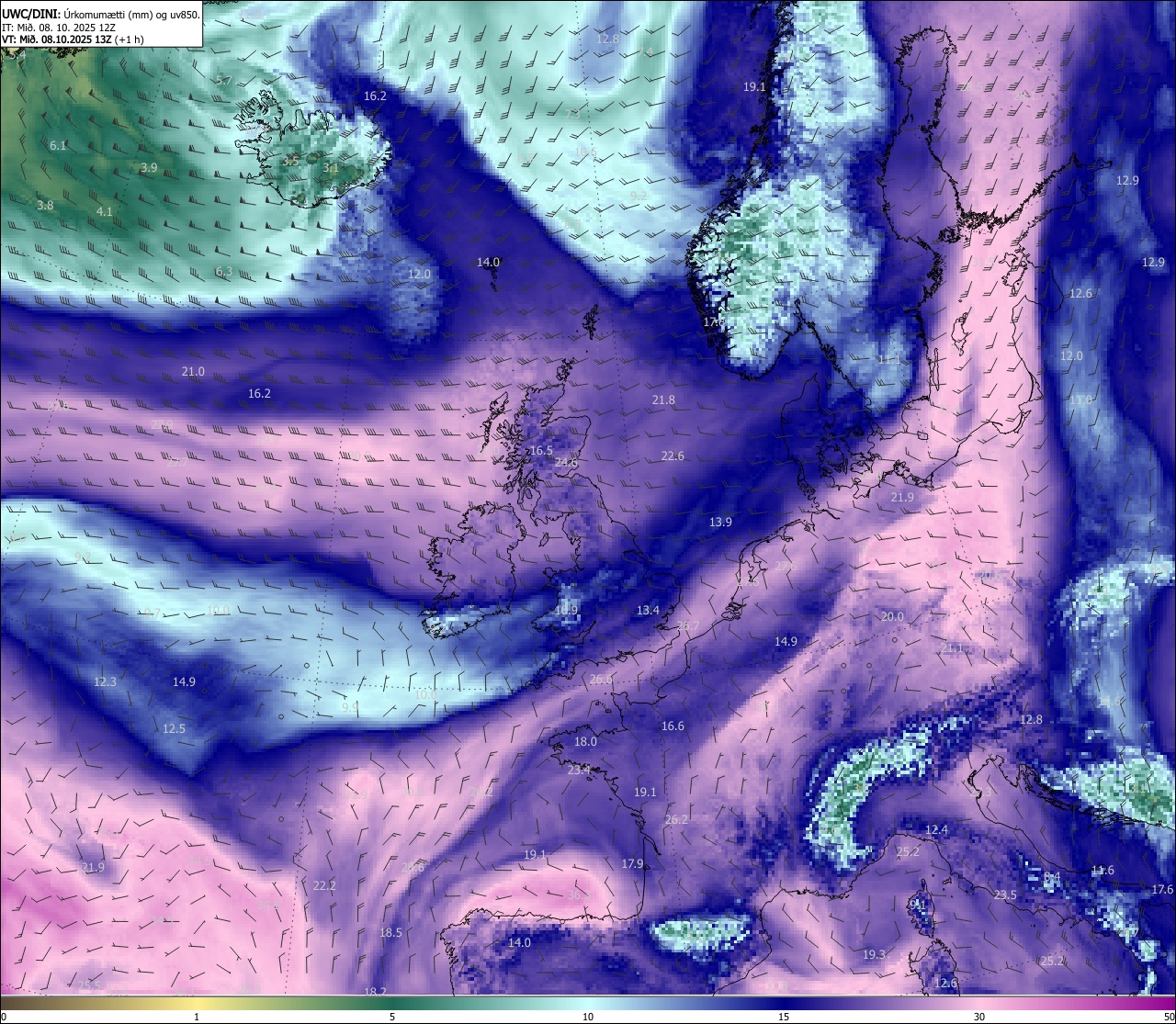Click the 13.4 value over England
Screen dimensions: 1176x1024
pos(648,611)
